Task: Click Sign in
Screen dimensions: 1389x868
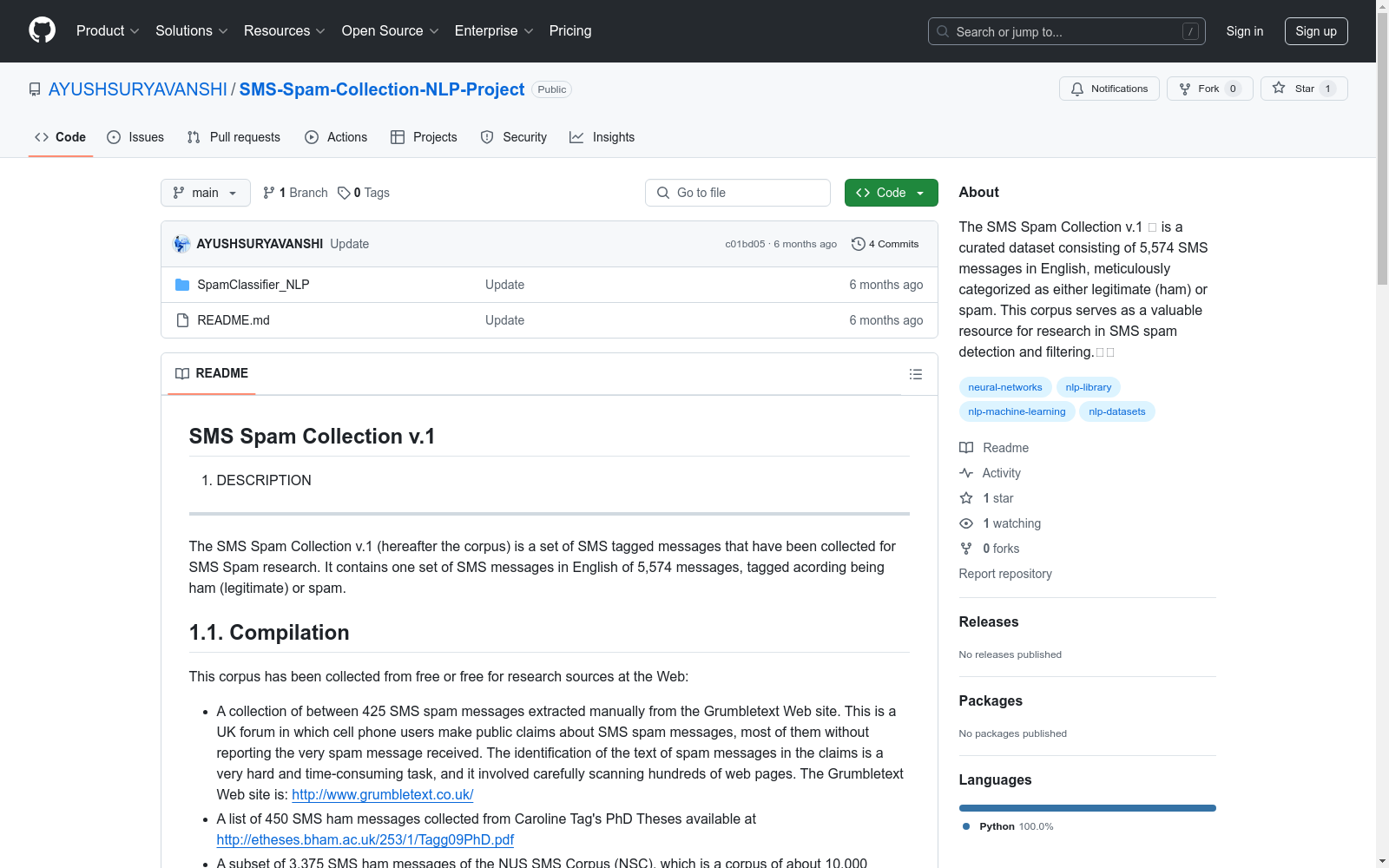Action: tap(1244, 31)
